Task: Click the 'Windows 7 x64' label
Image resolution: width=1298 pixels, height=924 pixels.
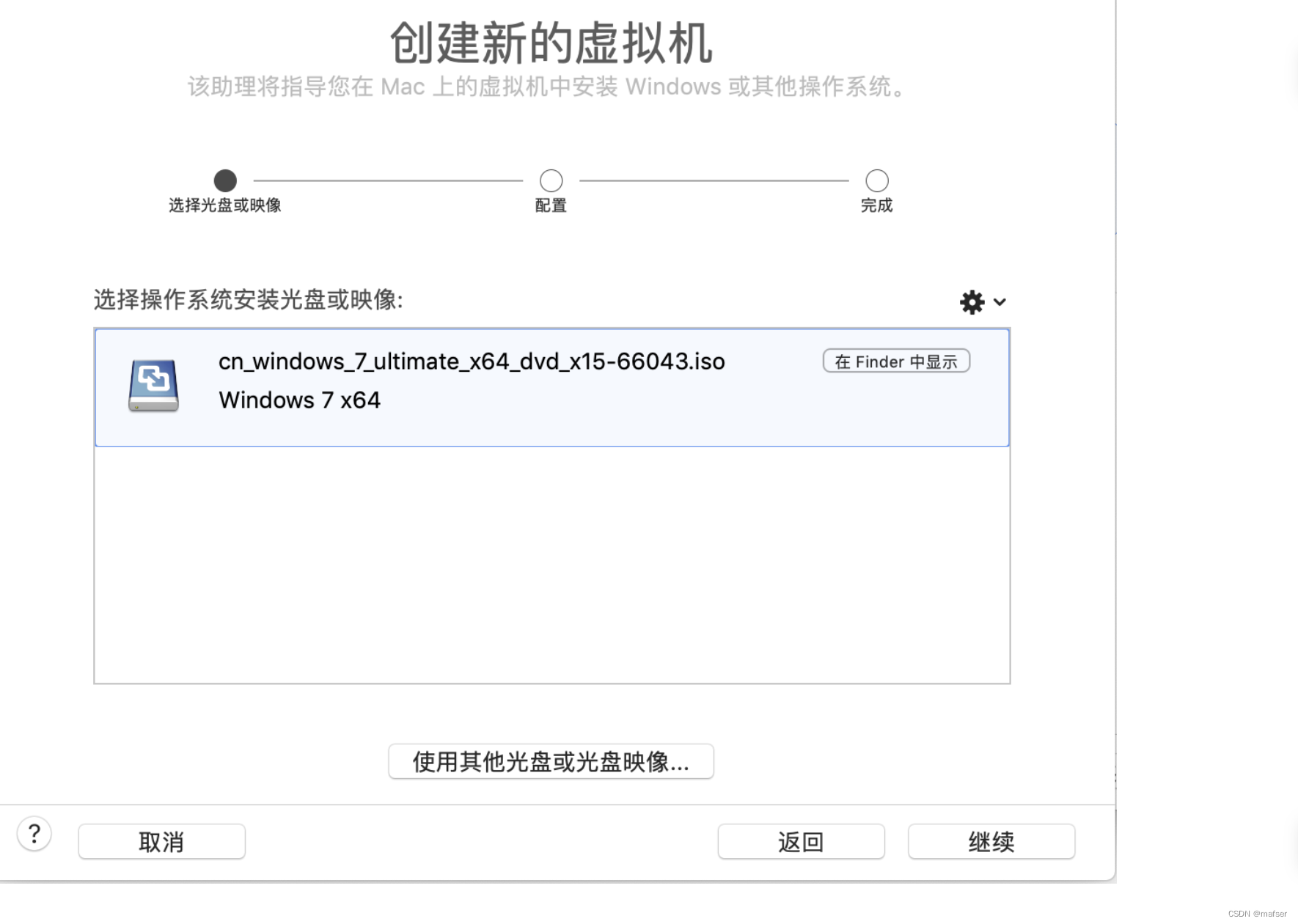Action: pyautogui.click(x=299, y=400)
